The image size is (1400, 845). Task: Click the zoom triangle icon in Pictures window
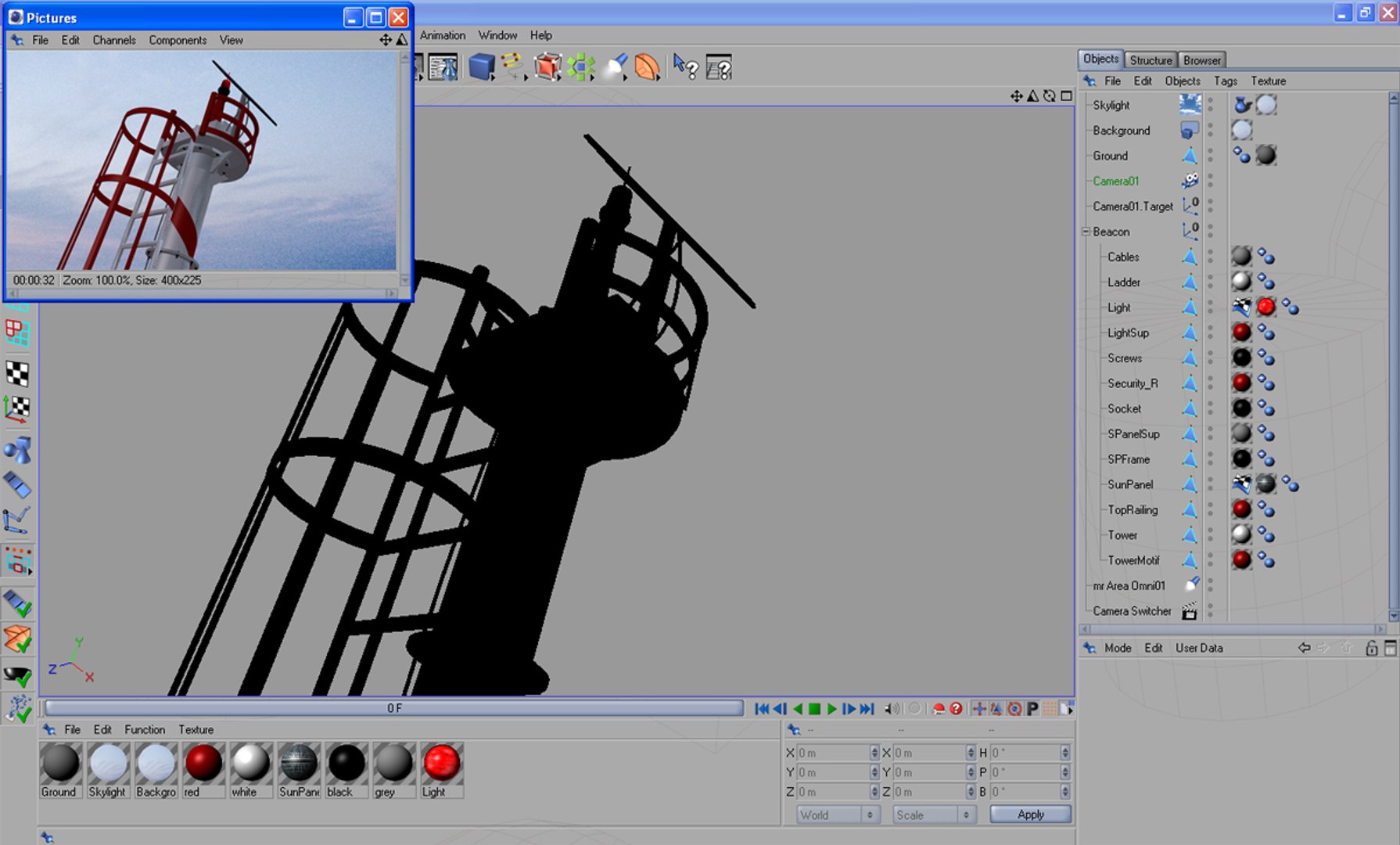click(x=401, y=39)
